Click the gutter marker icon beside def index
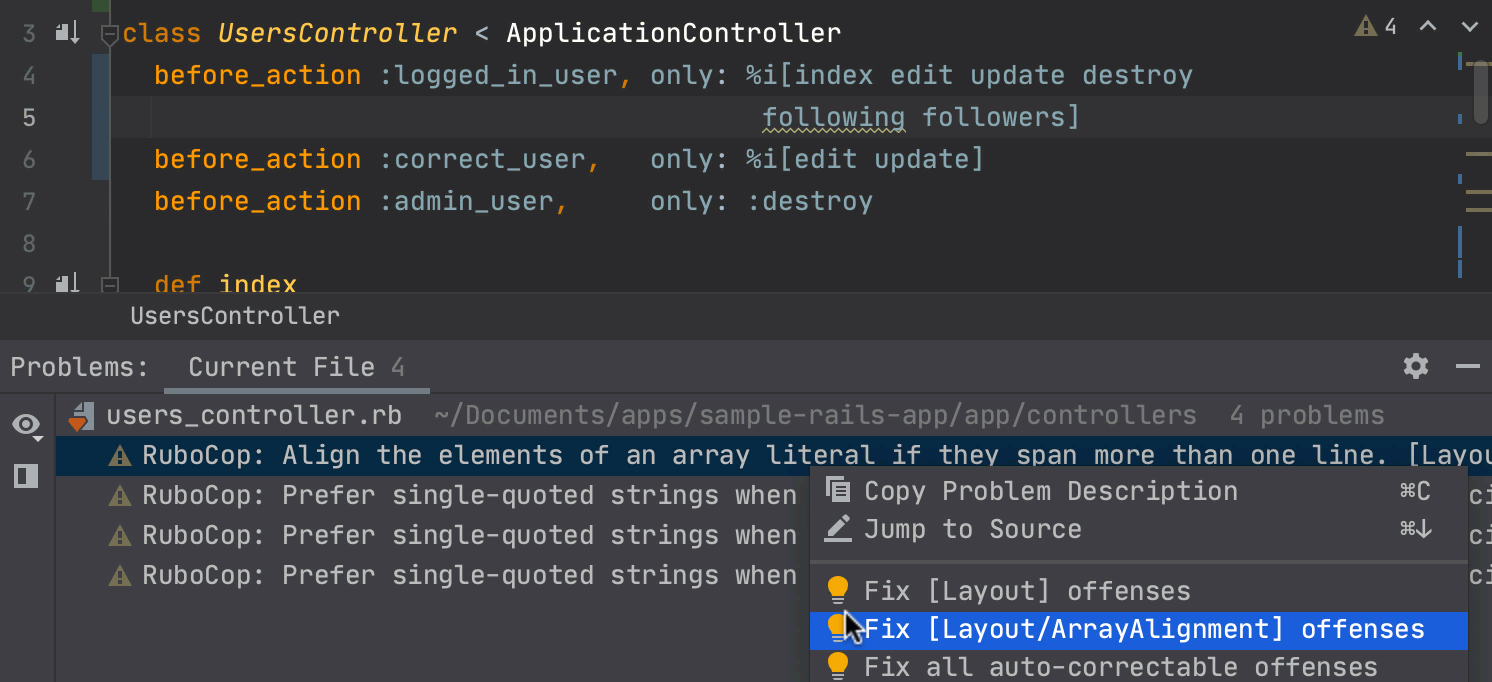This screenshot has width=1492, height=682. 67,284
